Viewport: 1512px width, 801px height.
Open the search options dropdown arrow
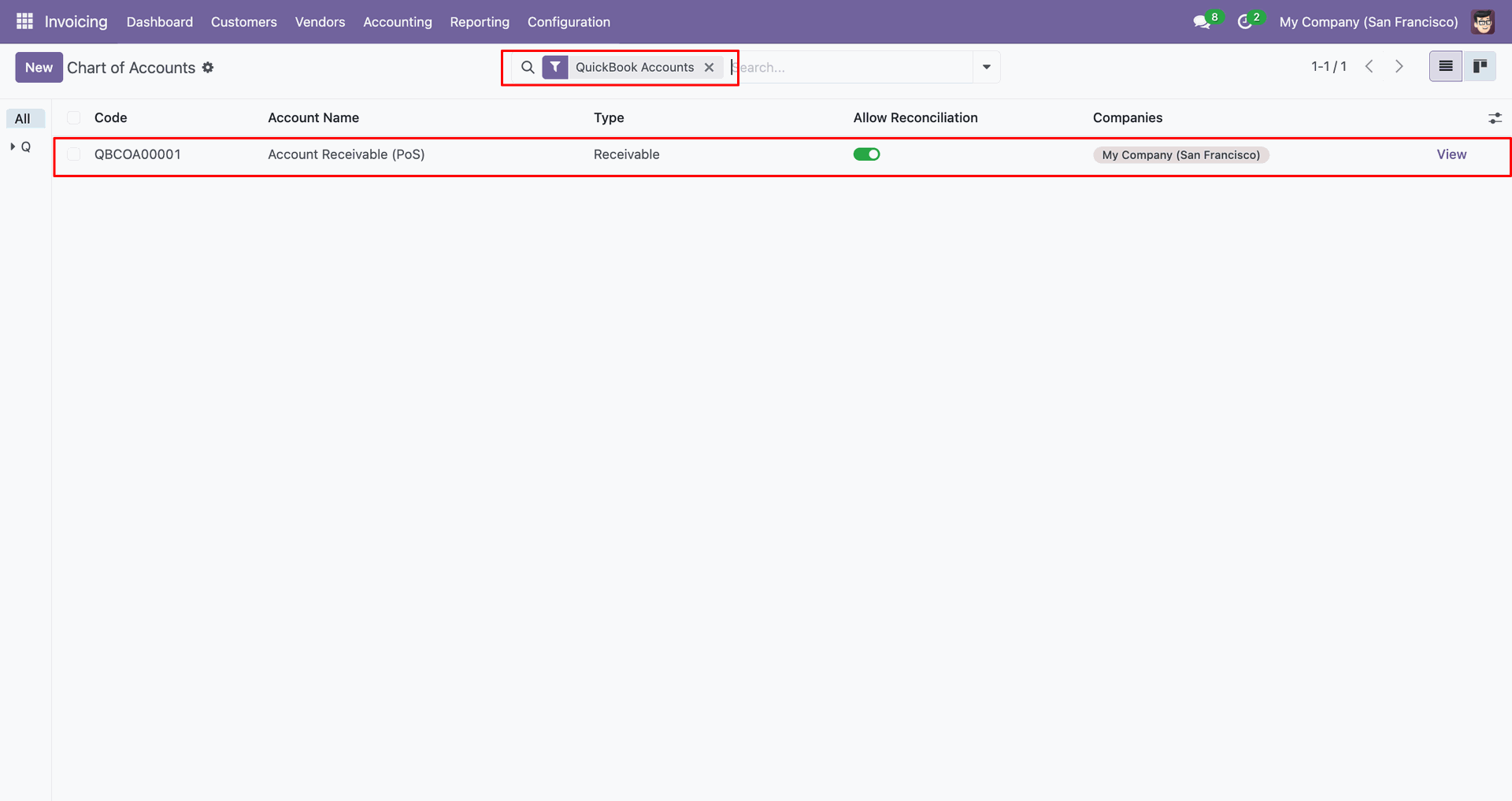point(986,68)
